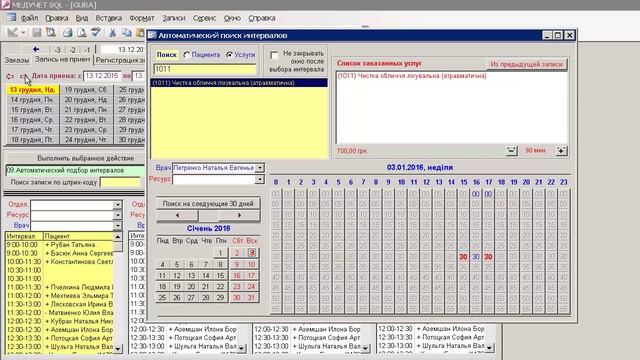Select service (1011) Чистка обличчя in results list
Screen dimensions: 640x360
[239, 83]
